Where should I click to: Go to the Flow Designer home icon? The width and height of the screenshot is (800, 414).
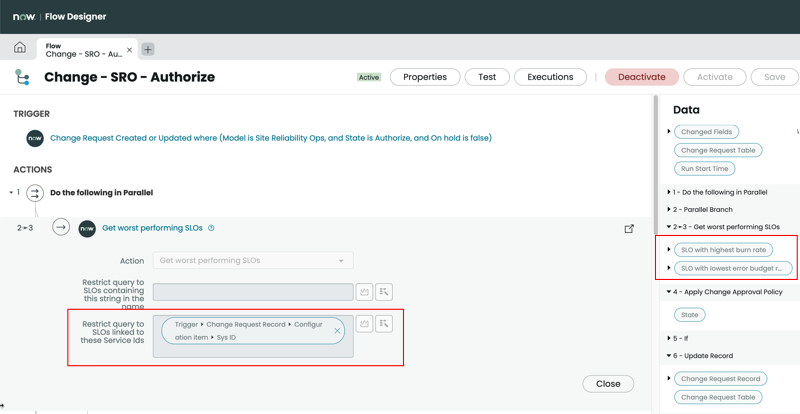(19, 48)
